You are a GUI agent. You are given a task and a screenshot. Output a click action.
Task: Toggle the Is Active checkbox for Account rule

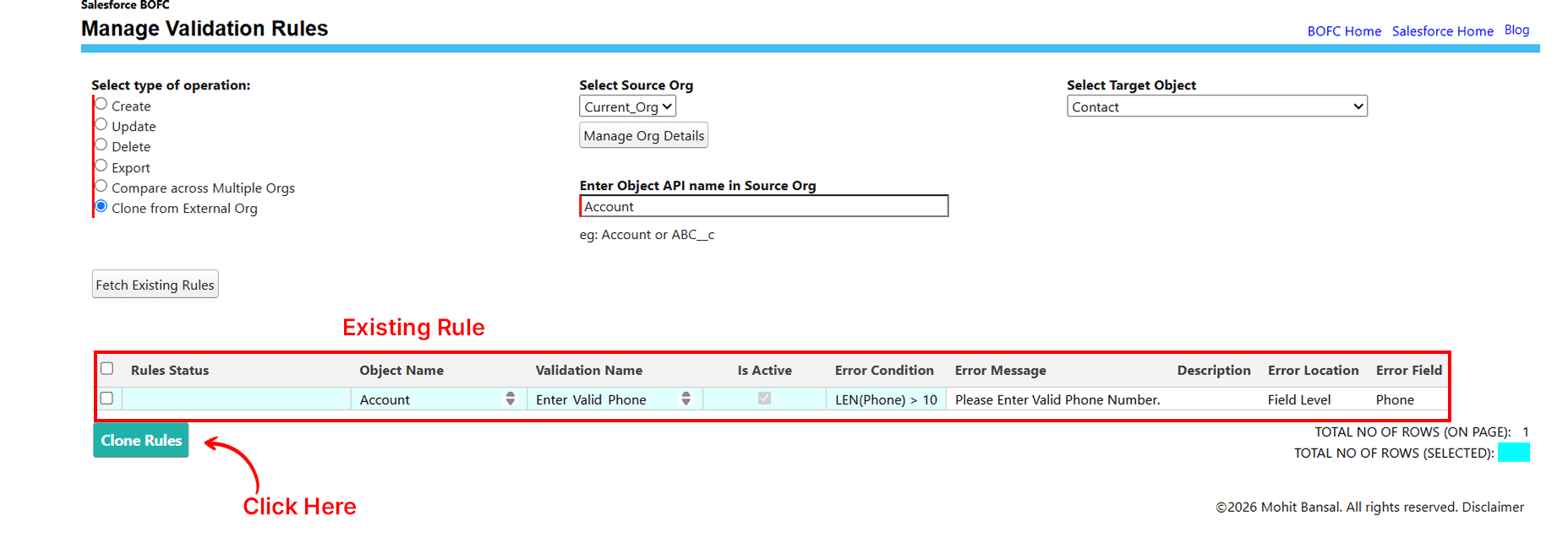[x=764, y=398]
